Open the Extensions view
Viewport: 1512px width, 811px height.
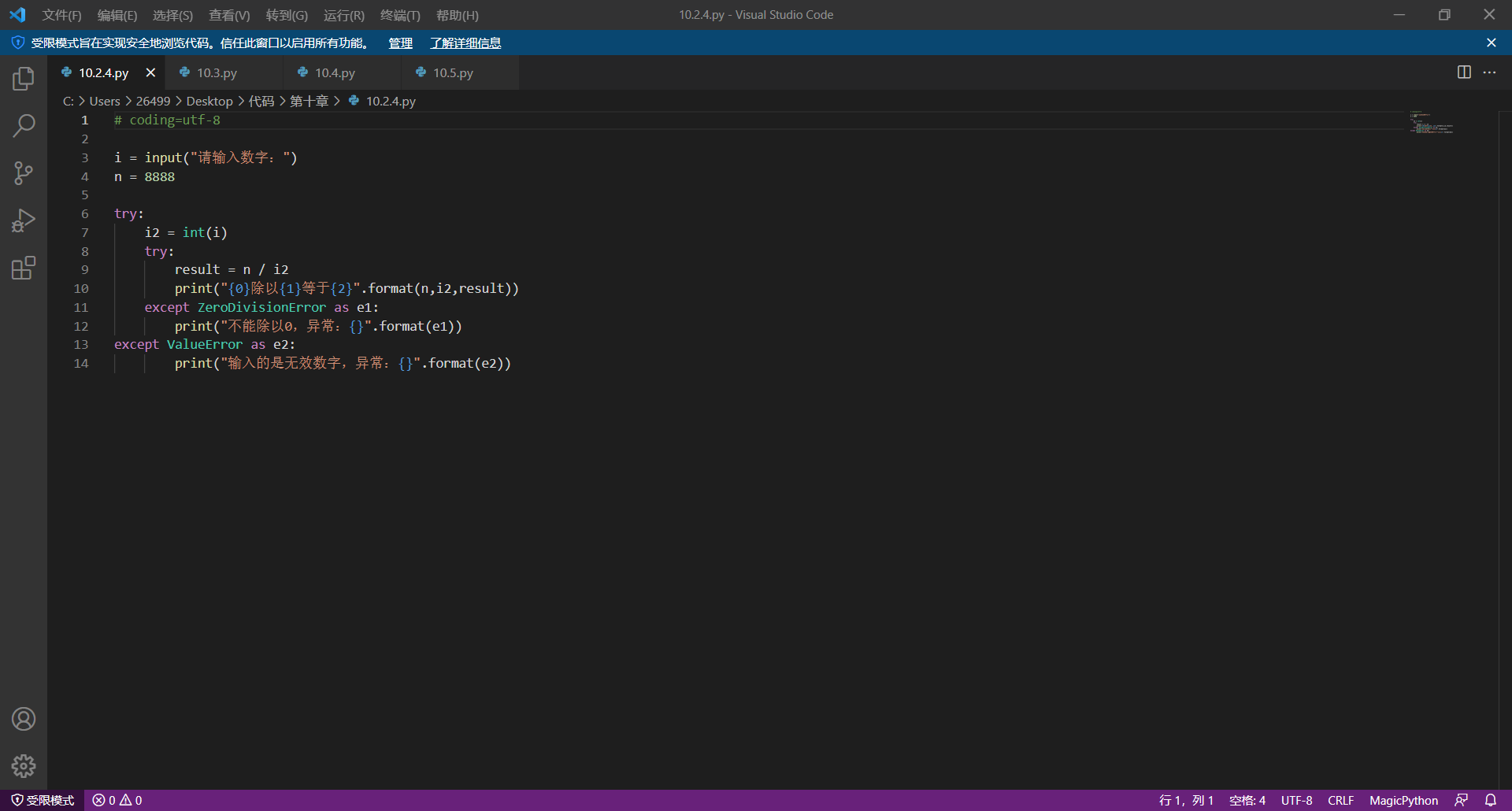coord(24,268)
